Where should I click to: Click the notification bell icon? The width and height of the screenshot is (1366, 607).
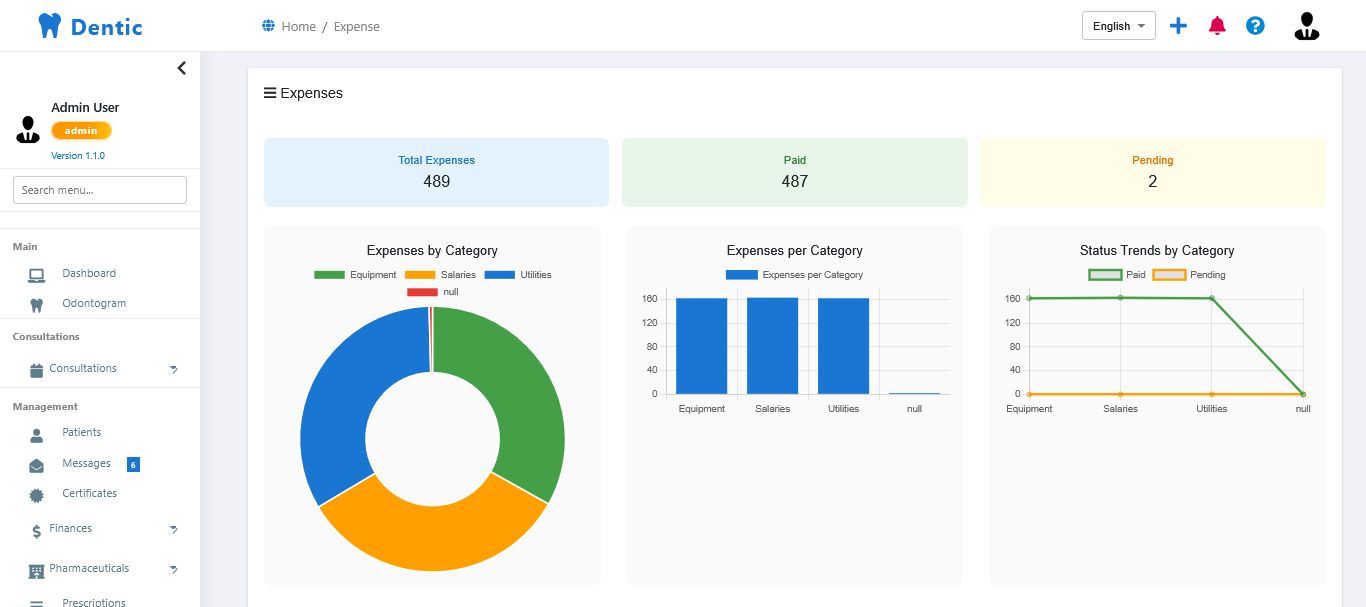point(1216,26)
